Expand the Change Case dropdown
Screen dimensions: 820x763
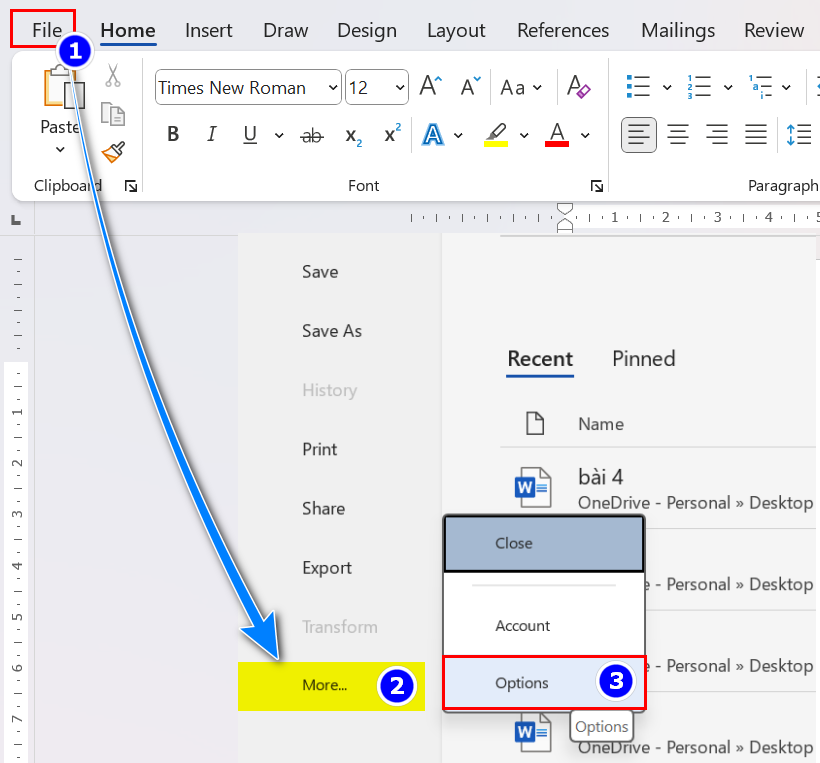click(521, 88)
